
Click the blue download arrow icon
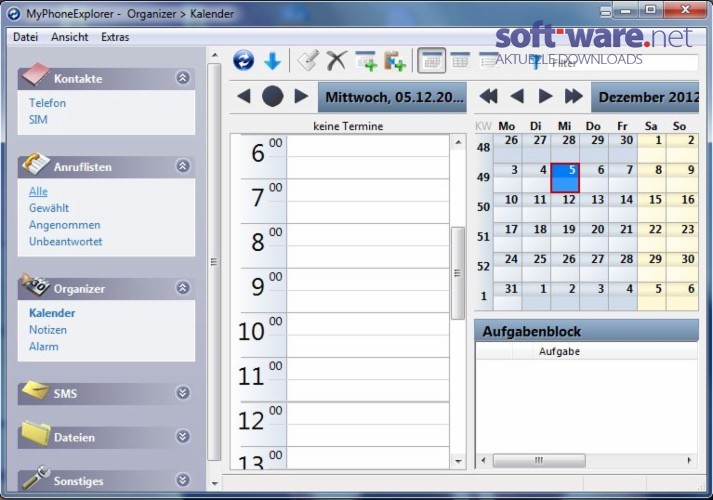[272, 61]
